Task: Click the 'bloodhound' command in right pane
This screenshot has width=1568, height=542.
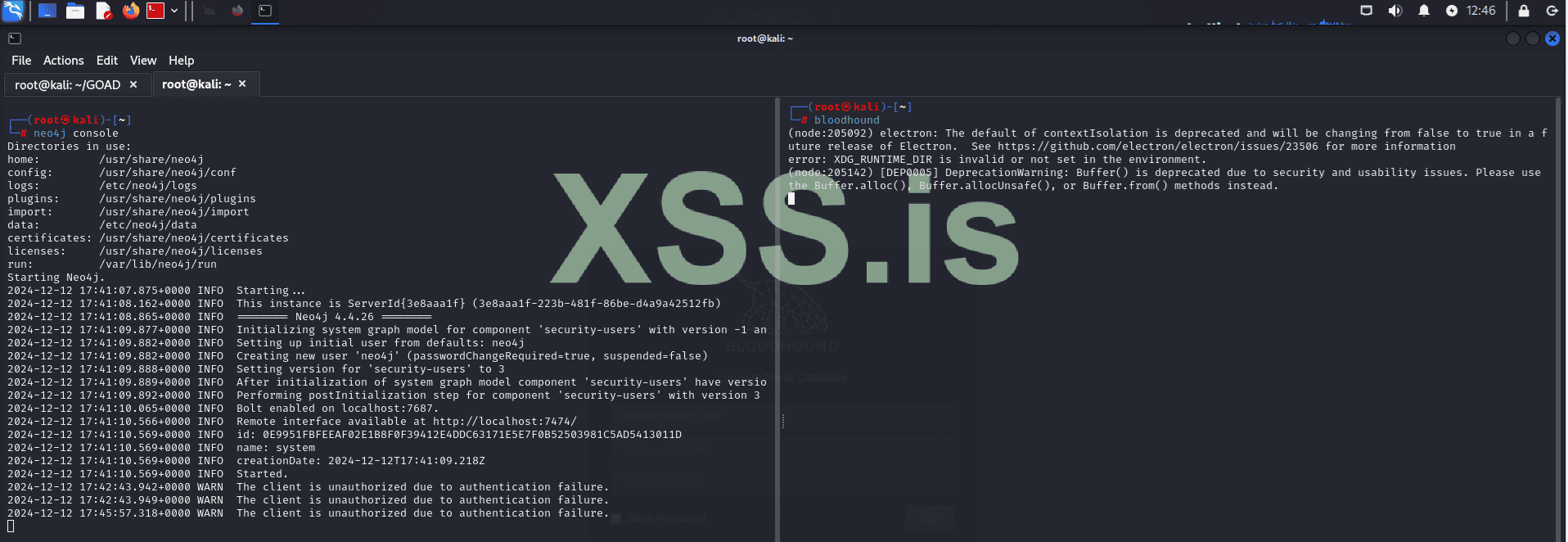Action: (847, 120)
